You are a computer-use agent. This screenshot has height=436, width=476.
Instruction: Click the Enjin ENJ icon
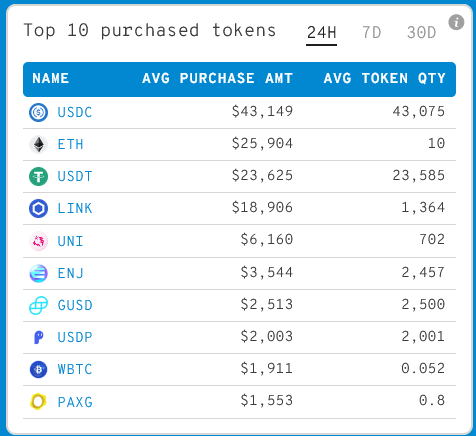(x=38, y=273)
